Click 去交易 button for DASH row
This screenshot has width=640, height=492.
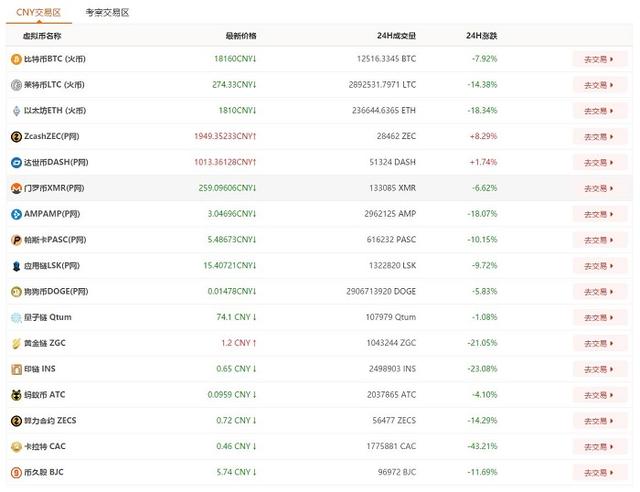pos(599,163)
